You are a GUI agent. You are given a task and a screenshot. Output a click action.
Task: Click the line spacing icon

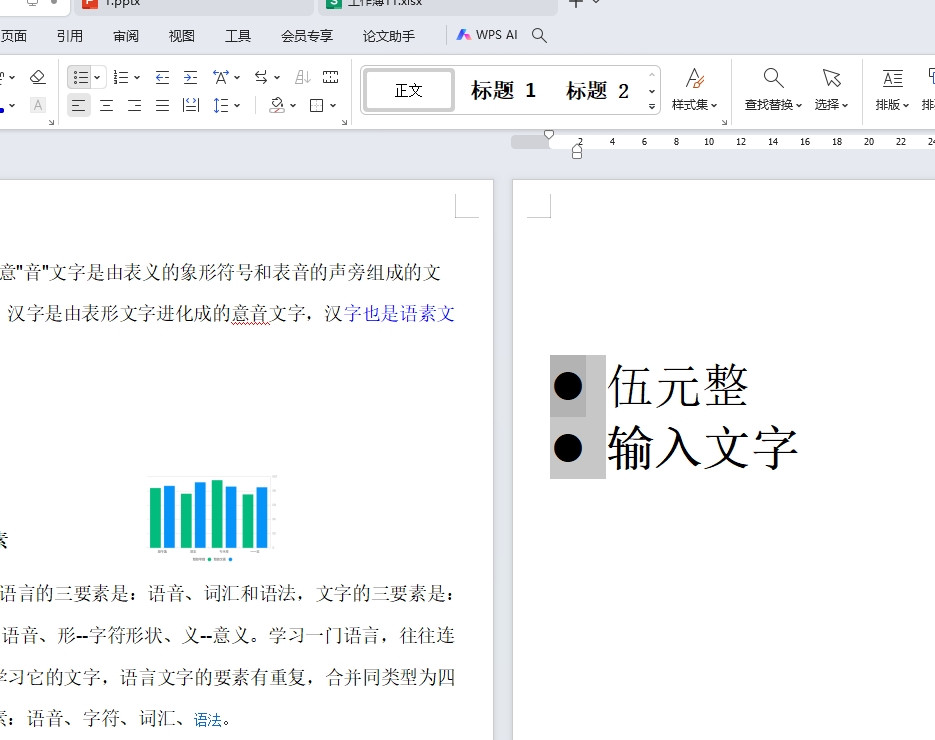(x=221, y=106)
